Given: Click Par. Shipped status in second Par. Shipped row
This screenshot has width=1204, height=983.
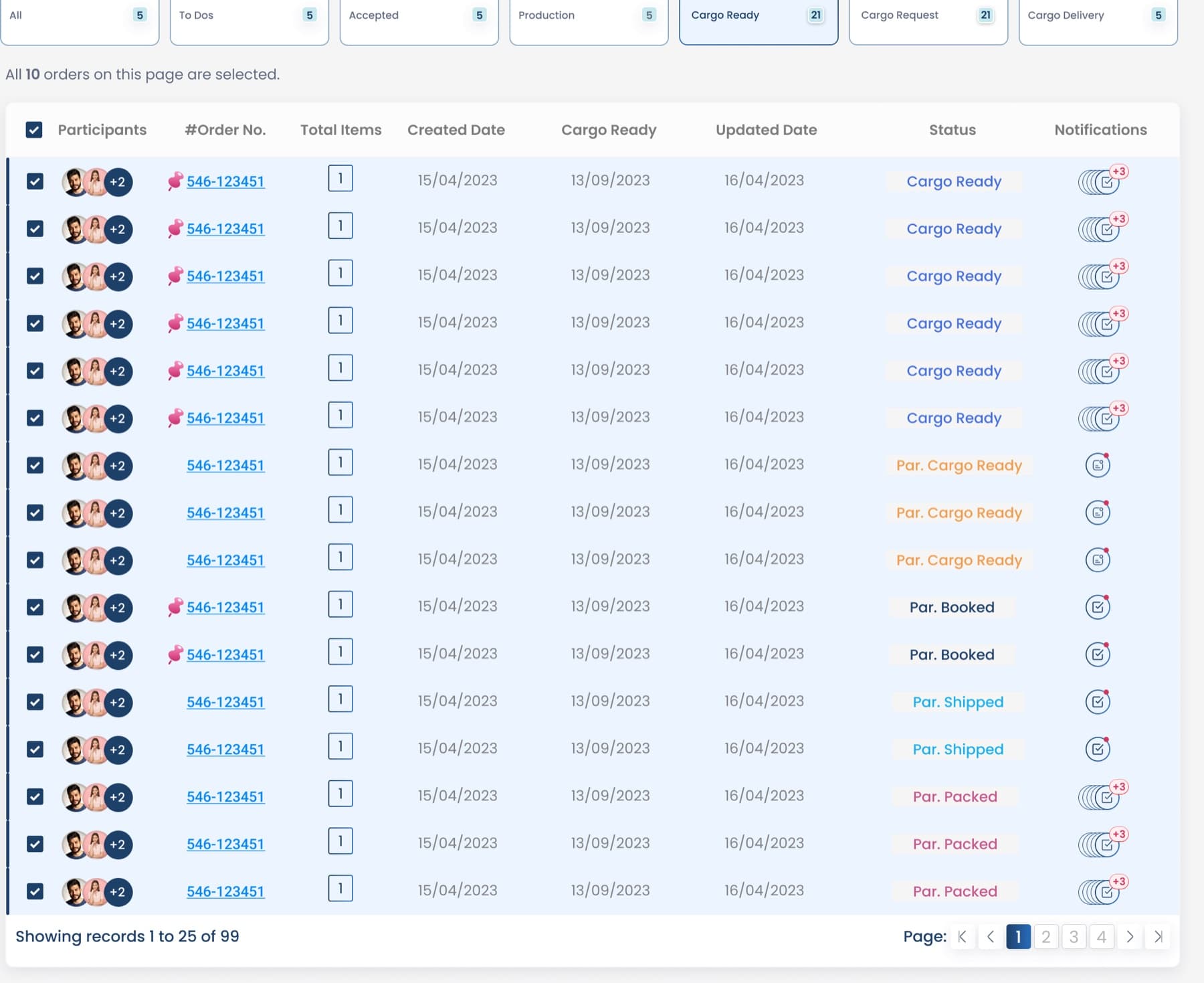Looking at the screenshot, I should coord(958,749).
